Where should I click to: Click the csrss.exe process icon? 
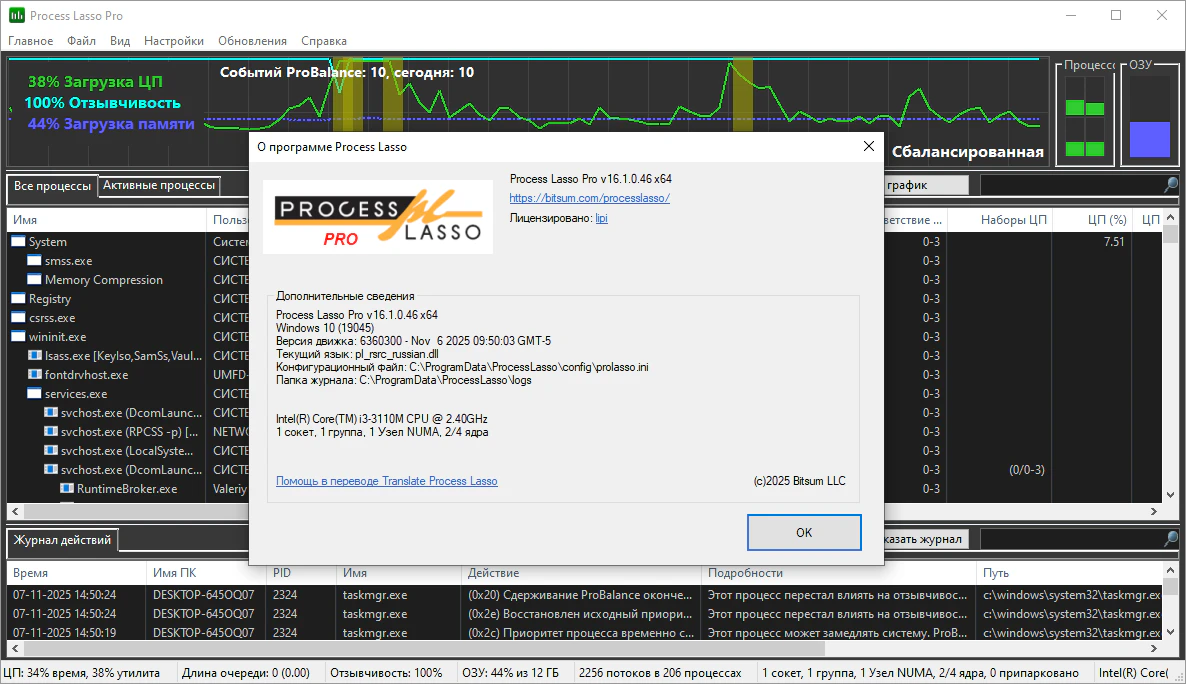(18, 318)
